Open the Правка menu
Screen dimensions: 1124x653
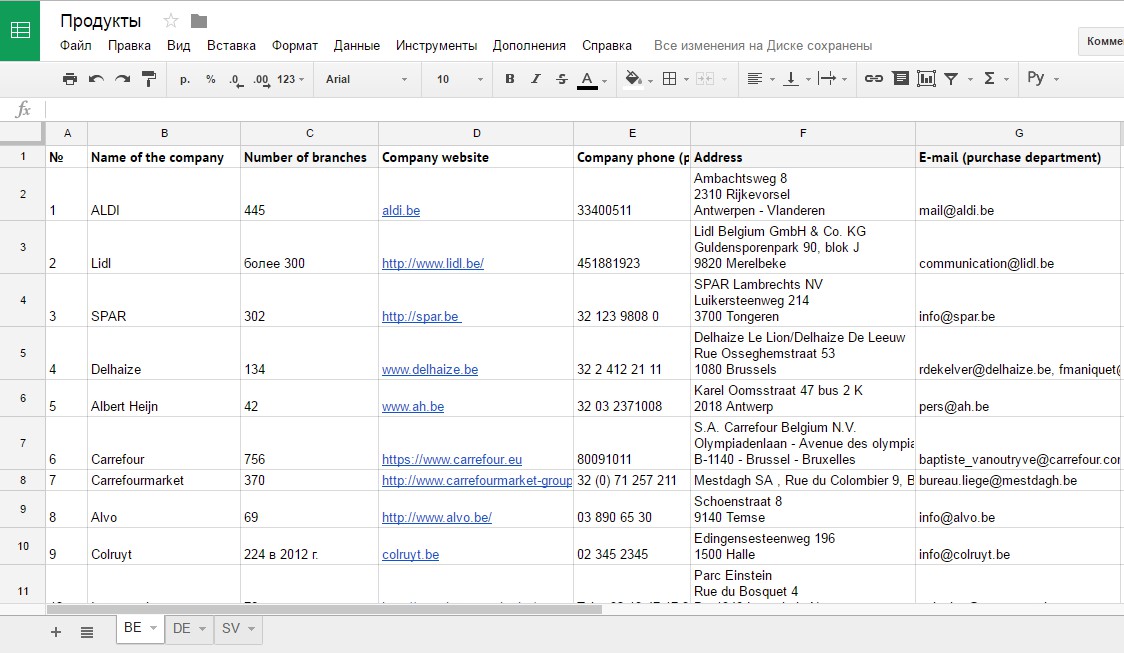click(x=129, y=45)
